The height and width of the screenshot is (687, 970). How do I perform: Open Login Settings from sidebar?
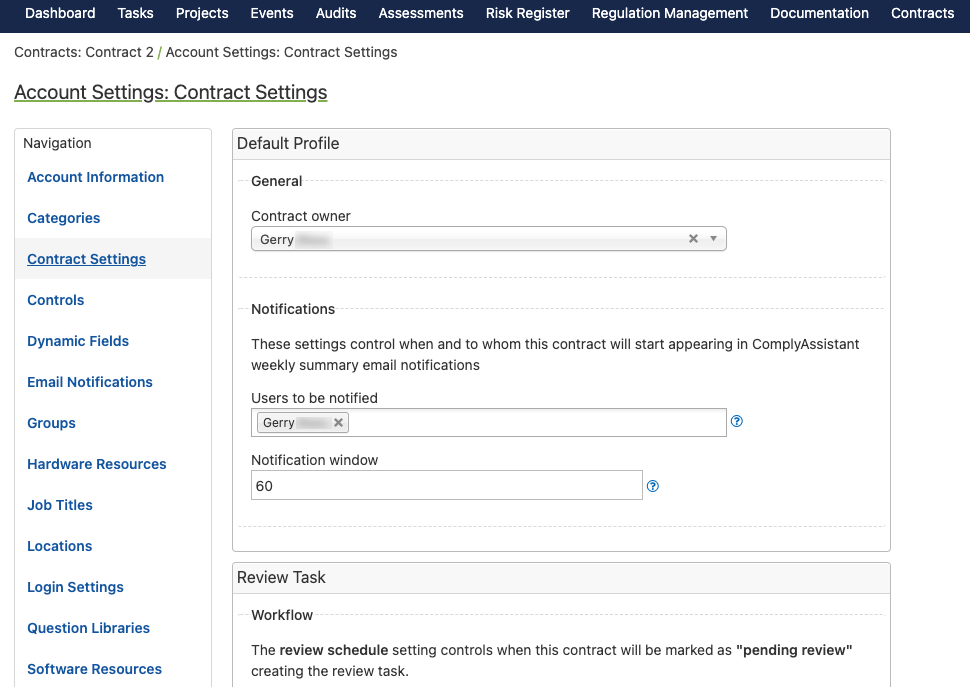pyautogui.click(x=75, y=587)
